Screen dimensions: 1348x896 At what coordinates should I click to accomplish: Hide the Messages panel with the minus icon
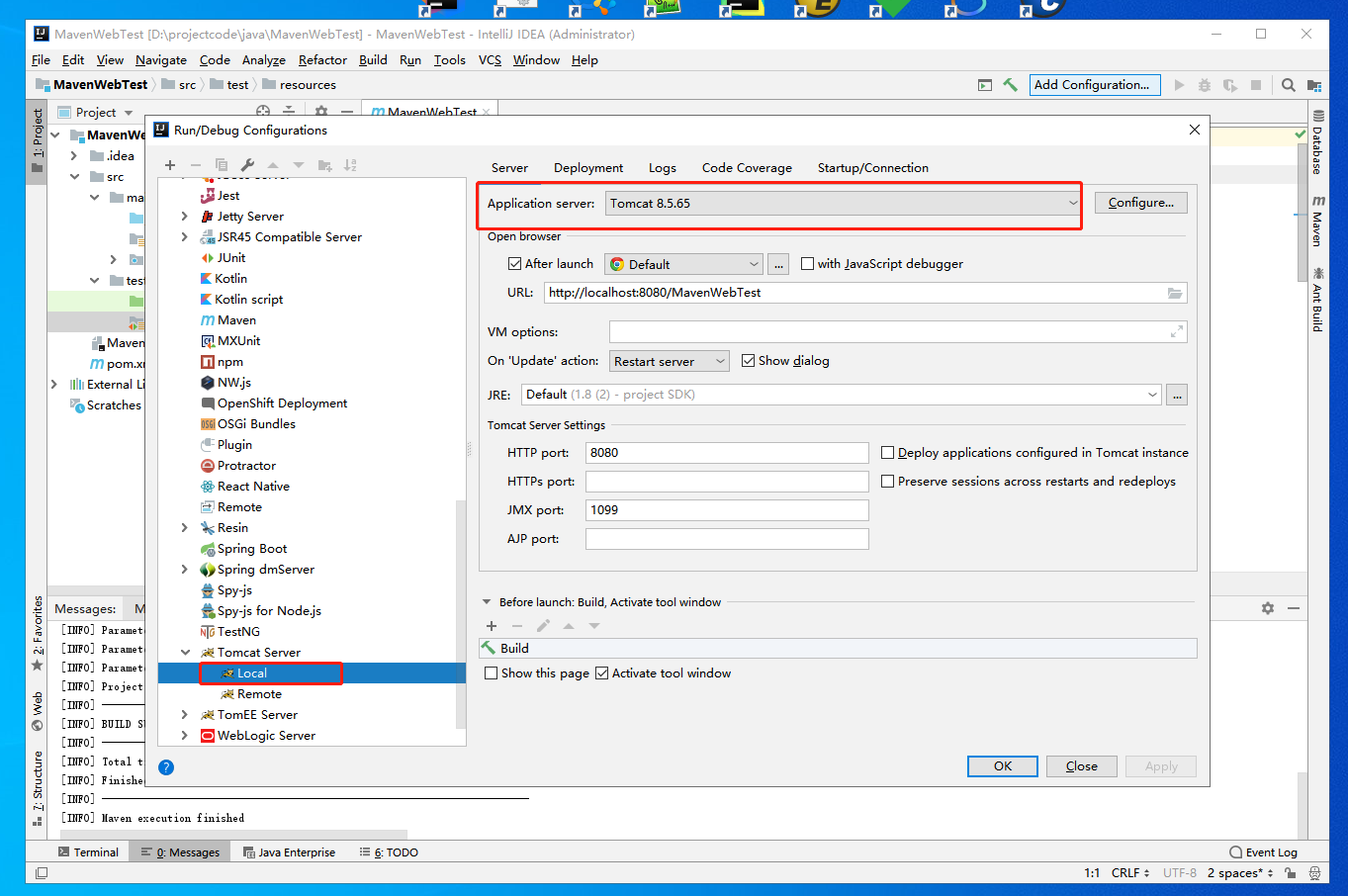1294,608
